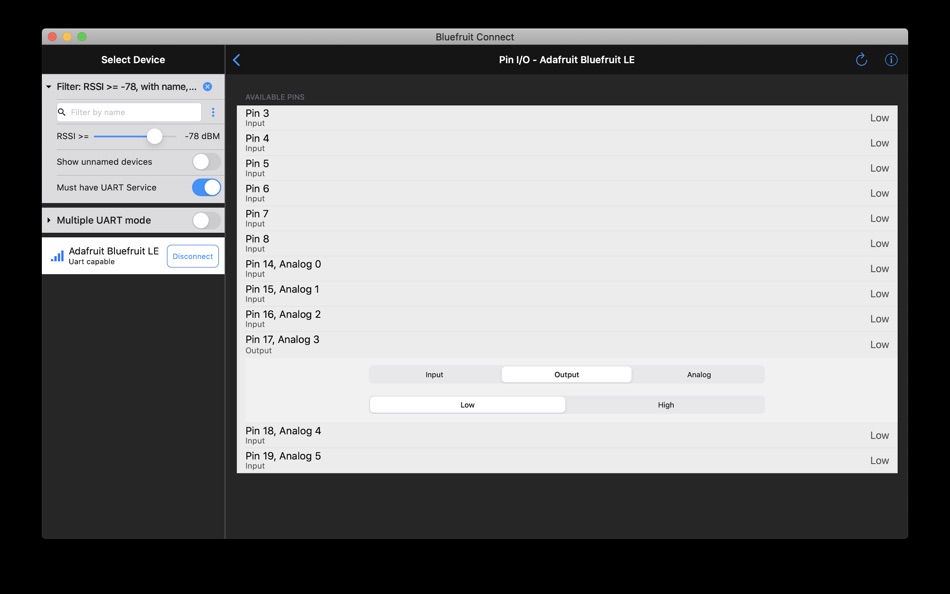
Task: Close the Bluefruit Connect window
Action: click(x=52, y=37)
